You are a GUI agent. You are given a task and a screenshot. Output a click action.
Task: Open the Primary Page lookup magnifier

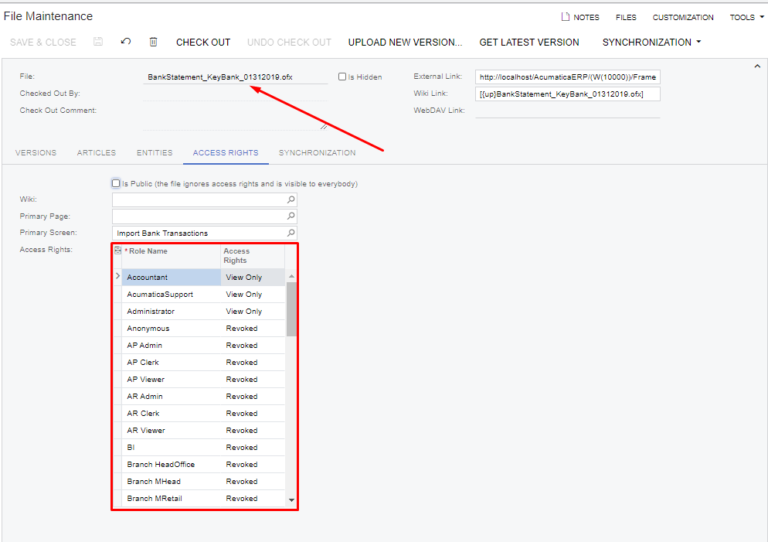pos(291,216)
